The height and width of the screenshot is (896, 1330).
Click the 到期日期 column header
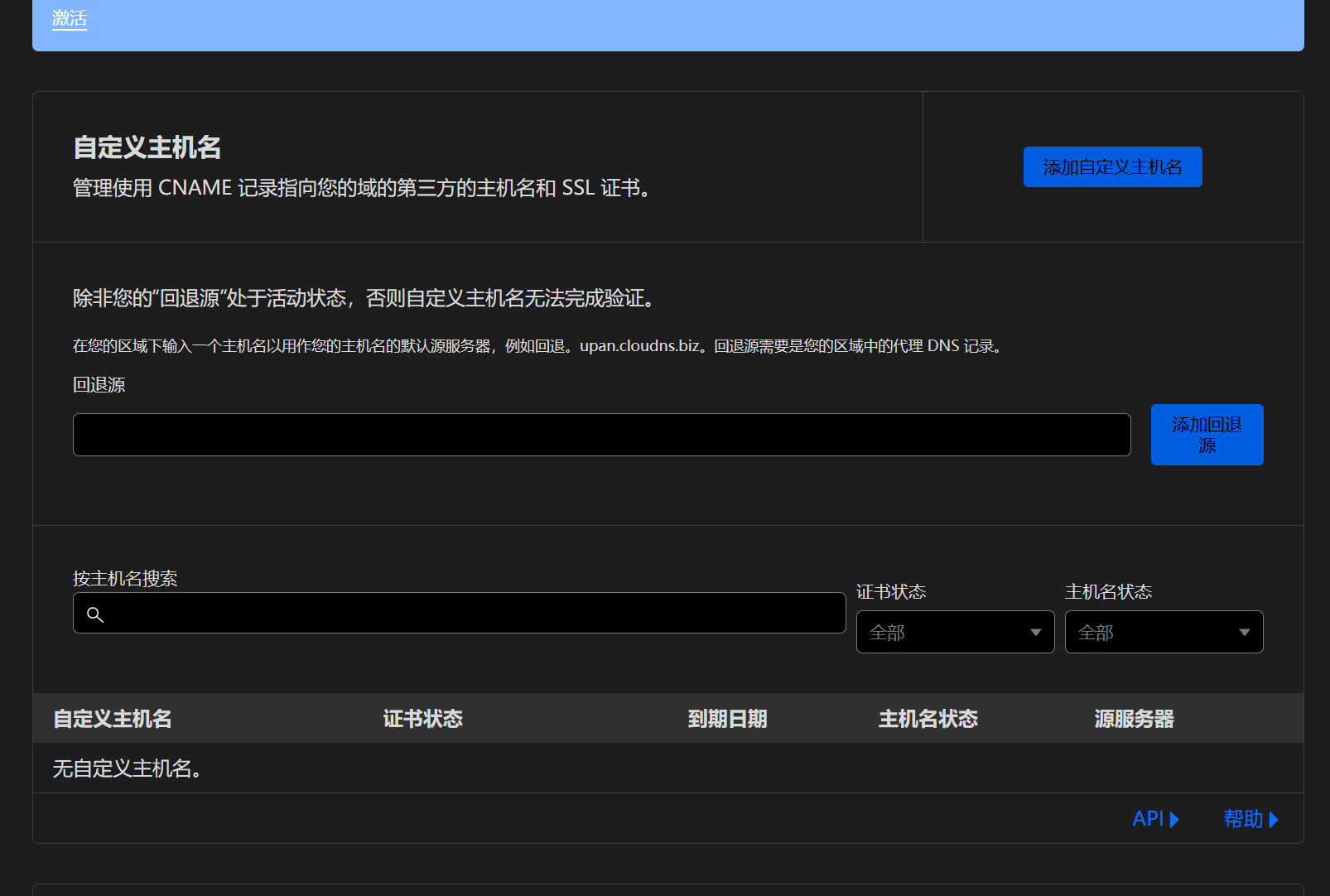[728, 719]
